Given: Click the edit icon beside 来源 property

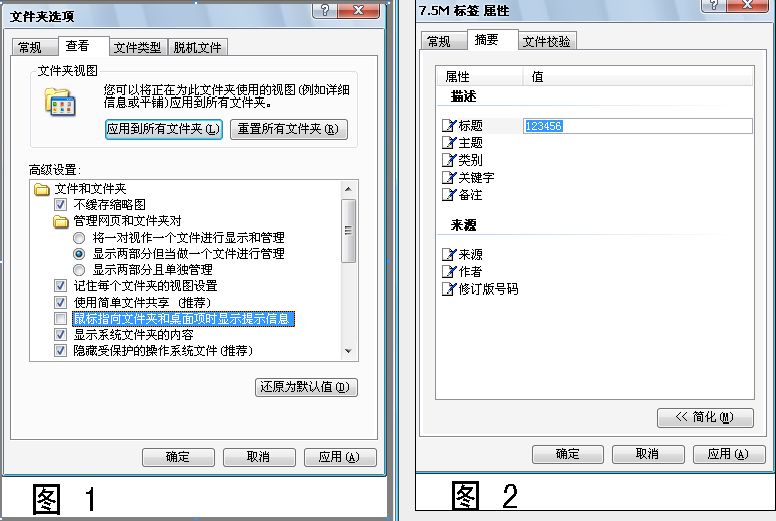Looking at the screenshot, I should click(x=449, y=254).
